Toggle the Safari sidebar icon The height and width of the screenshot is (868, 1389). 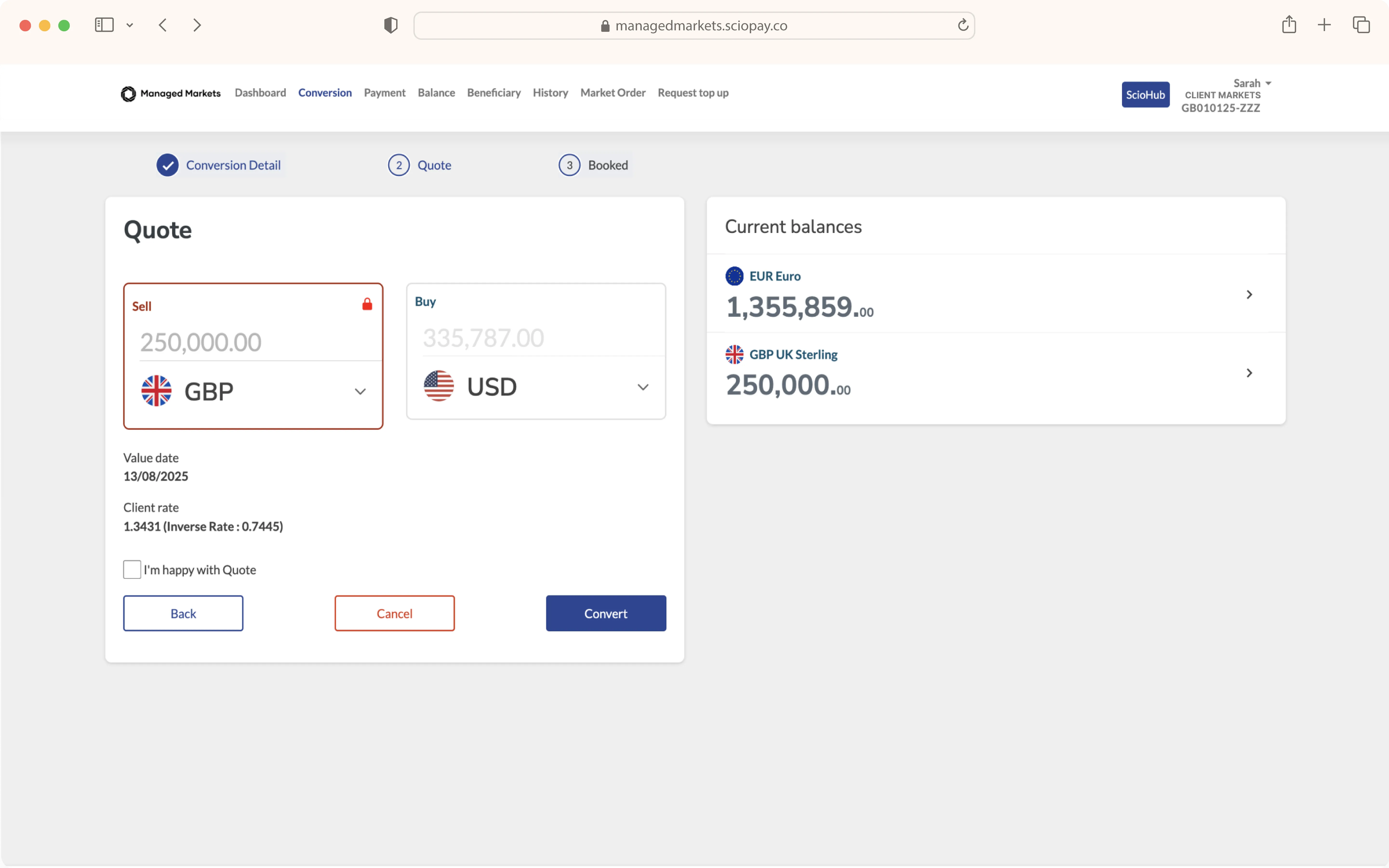[104, 25]
